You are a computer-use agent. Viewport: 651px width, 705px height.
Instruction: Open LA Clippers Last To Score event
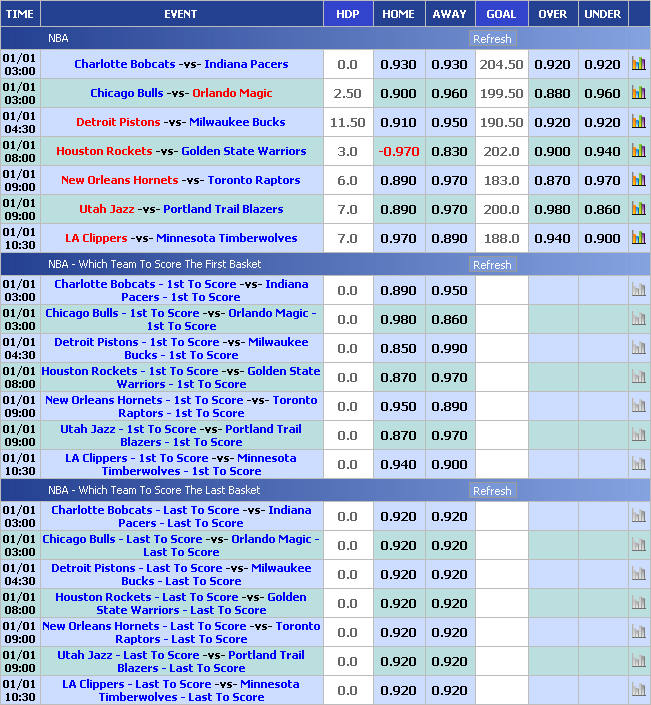181,690
